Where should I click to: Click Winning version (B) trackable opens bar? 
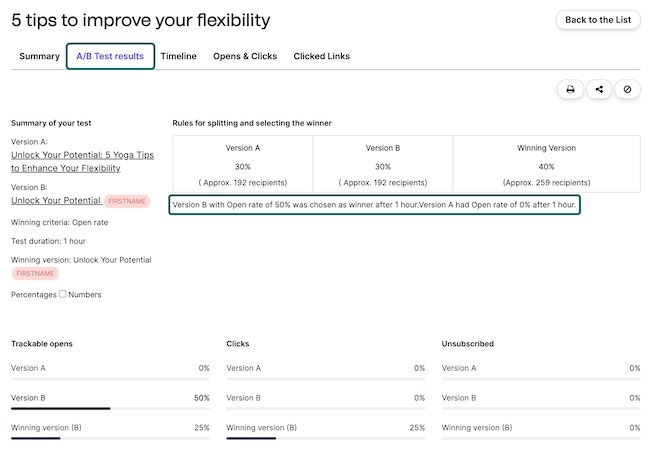[x=110, y=438]
